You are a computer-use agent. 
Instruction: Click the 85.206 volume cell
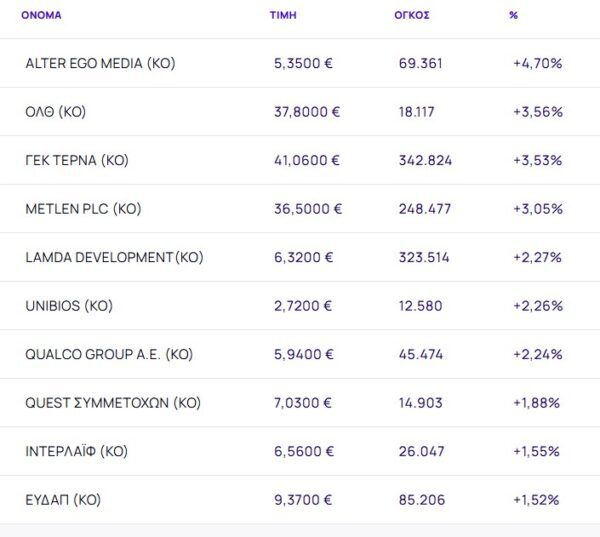coord(421,500)
